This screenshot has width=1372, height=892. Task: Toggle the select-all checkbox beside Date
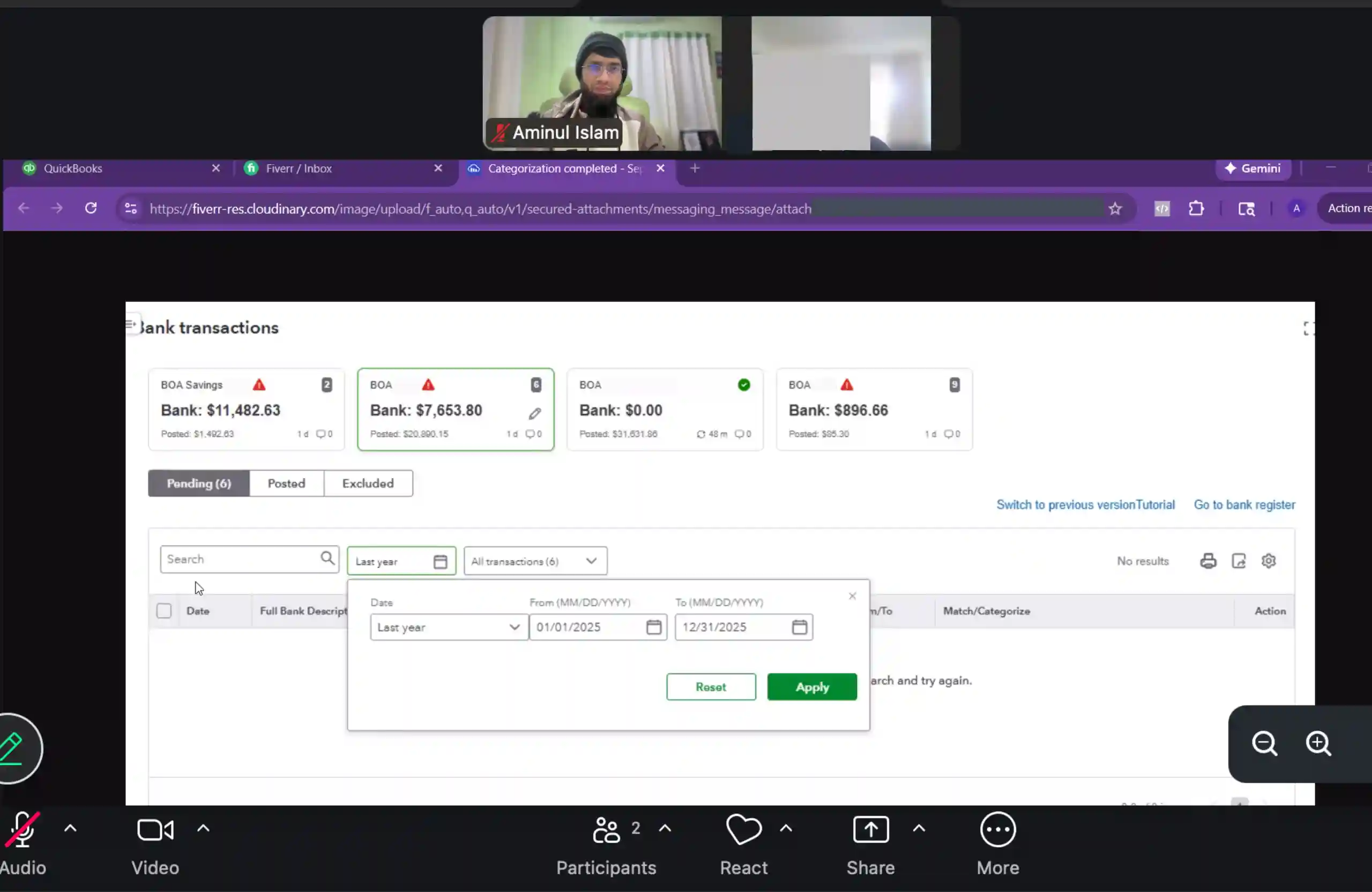tap(163, 610)
